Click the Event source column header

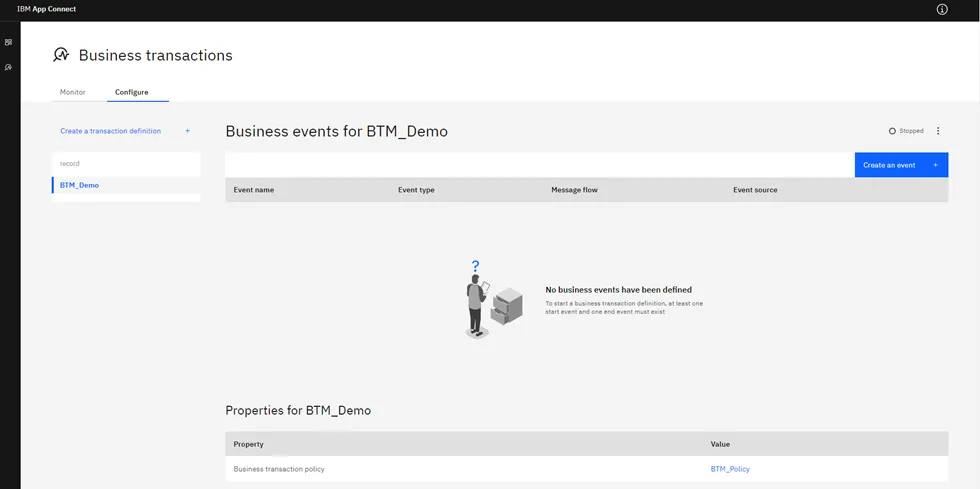755,189
